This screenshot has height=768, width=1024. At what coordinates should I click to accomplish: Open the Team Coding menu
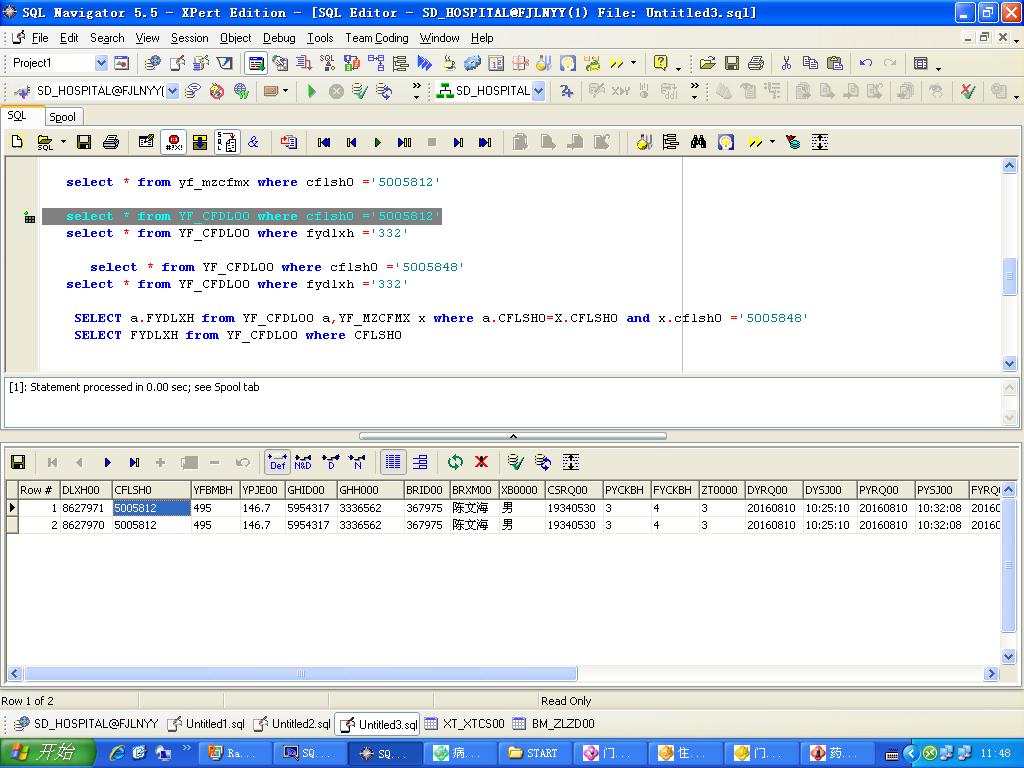point(376,38)
